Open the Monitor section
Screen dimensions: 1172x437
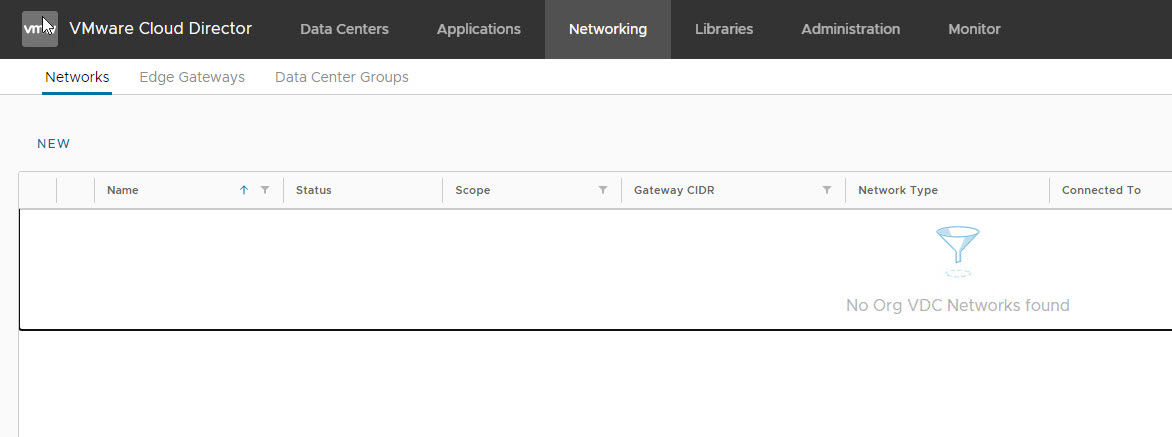point(974,29)
